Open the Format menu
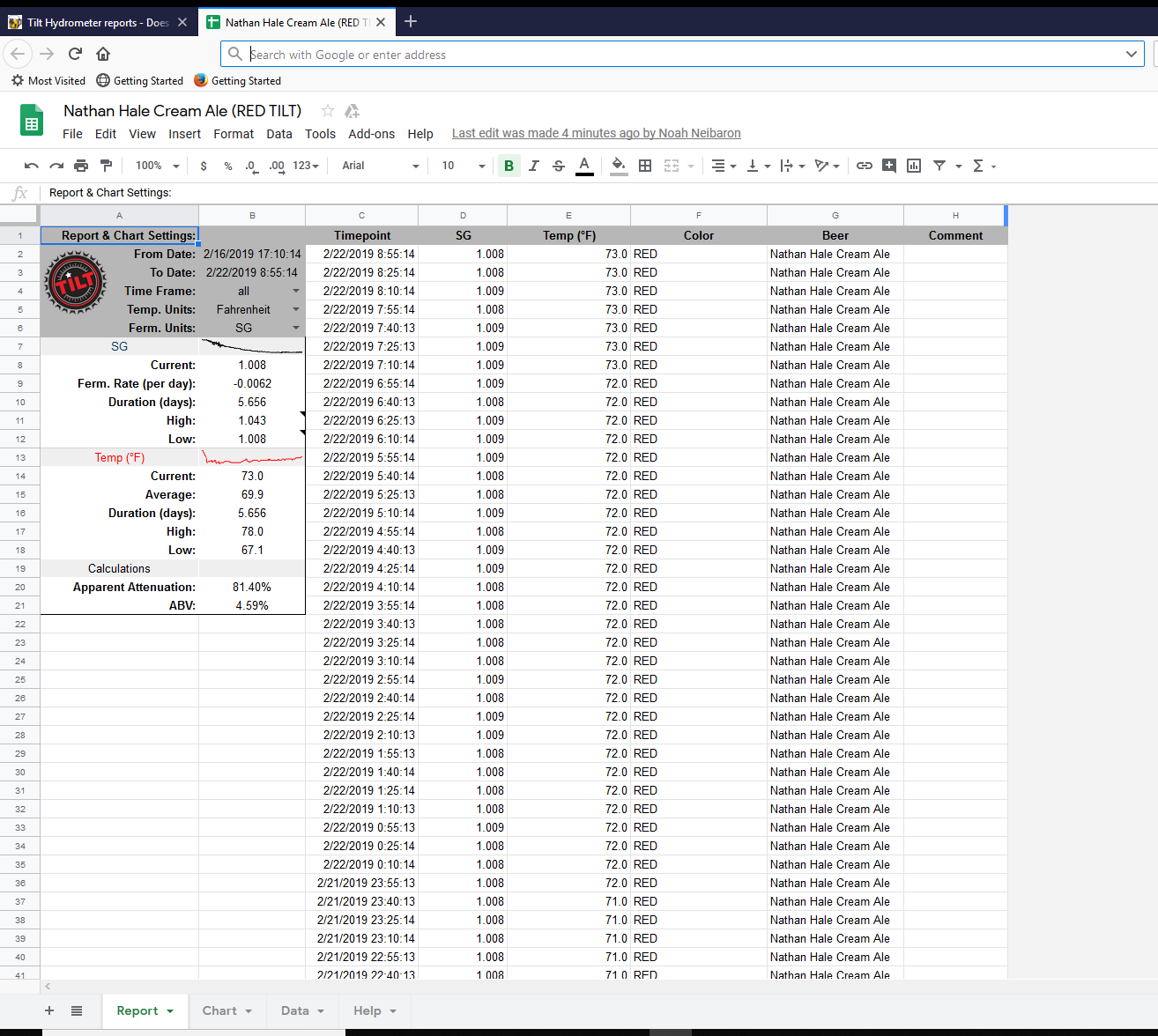1158x1036 pixels. tap(234, 134)
